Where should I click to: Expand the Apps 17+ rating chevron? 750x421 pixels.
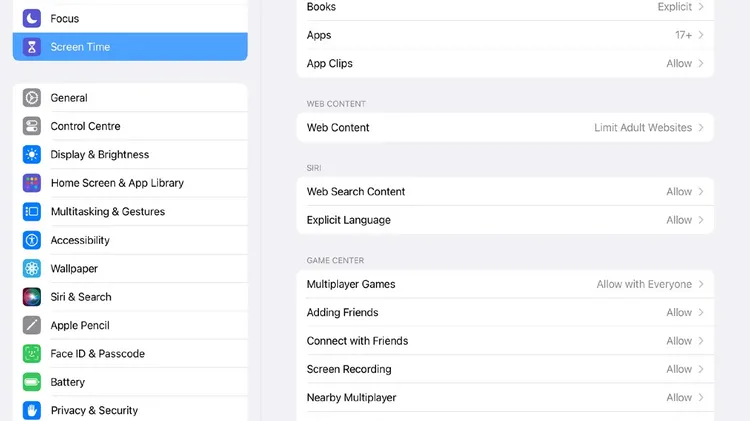(x=701, y=35)
